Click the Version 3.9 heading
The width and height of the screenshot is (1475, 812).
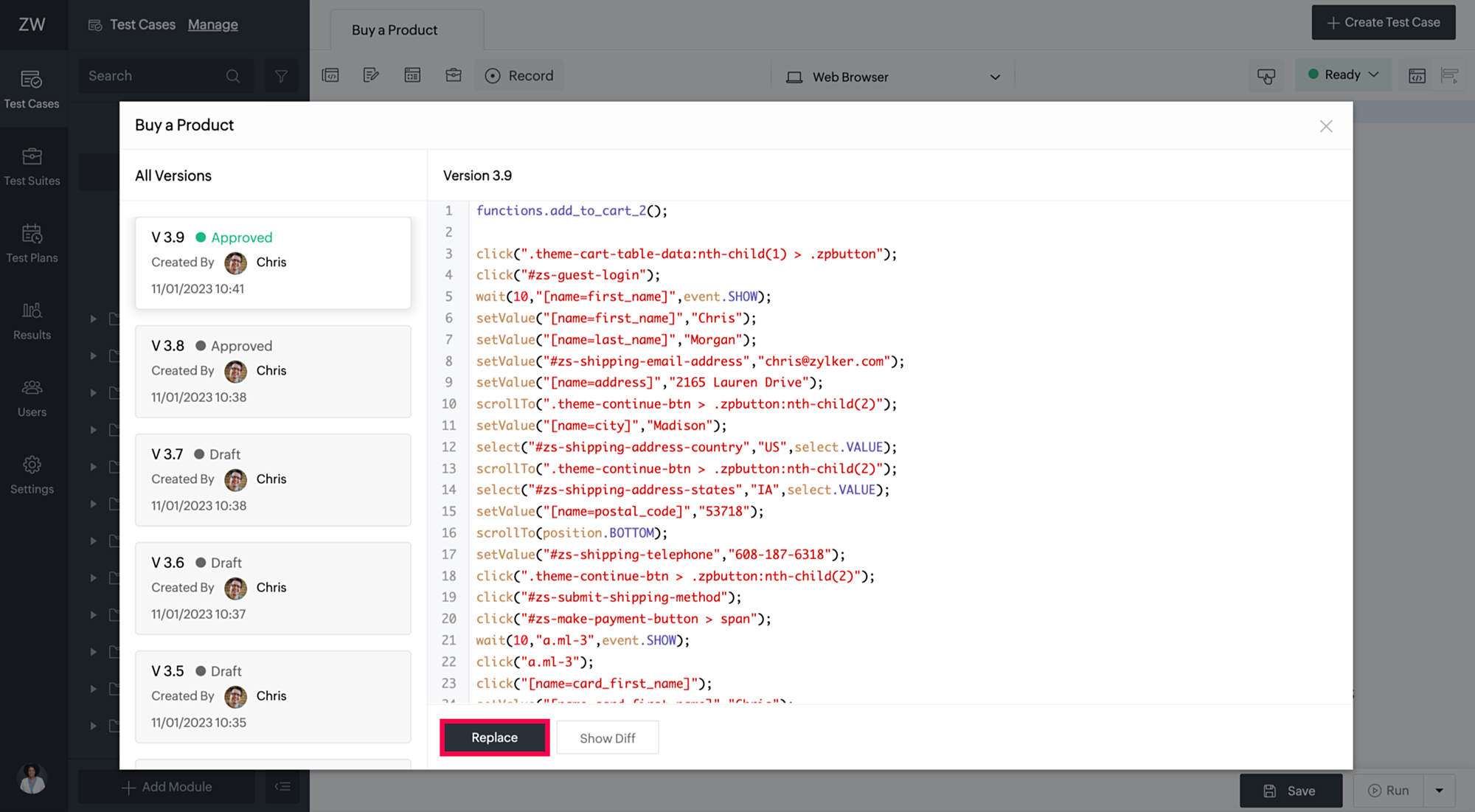pos(477,176)
